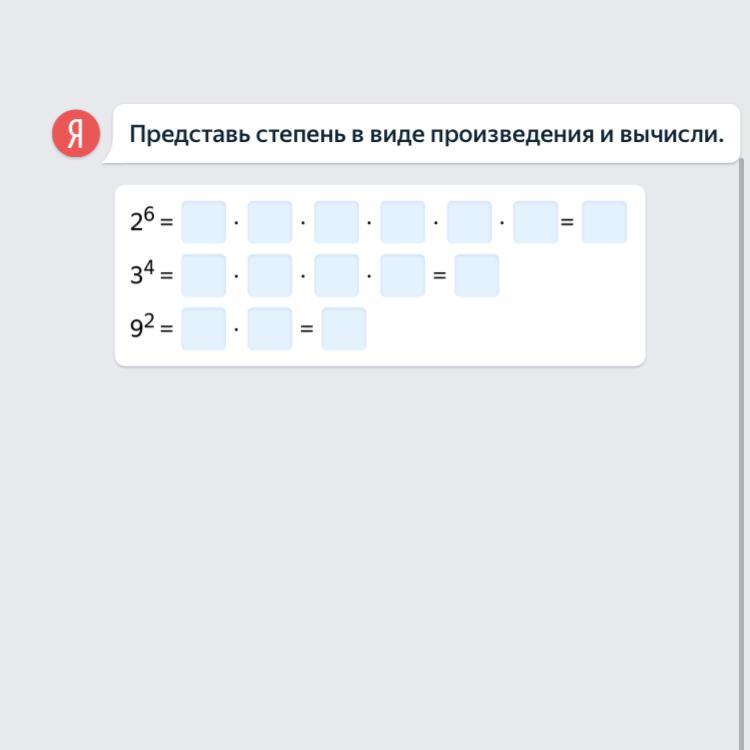Click the red Yandex Я avatar icon
Viewport: 750px width, 750px height.
coord(76,133)
